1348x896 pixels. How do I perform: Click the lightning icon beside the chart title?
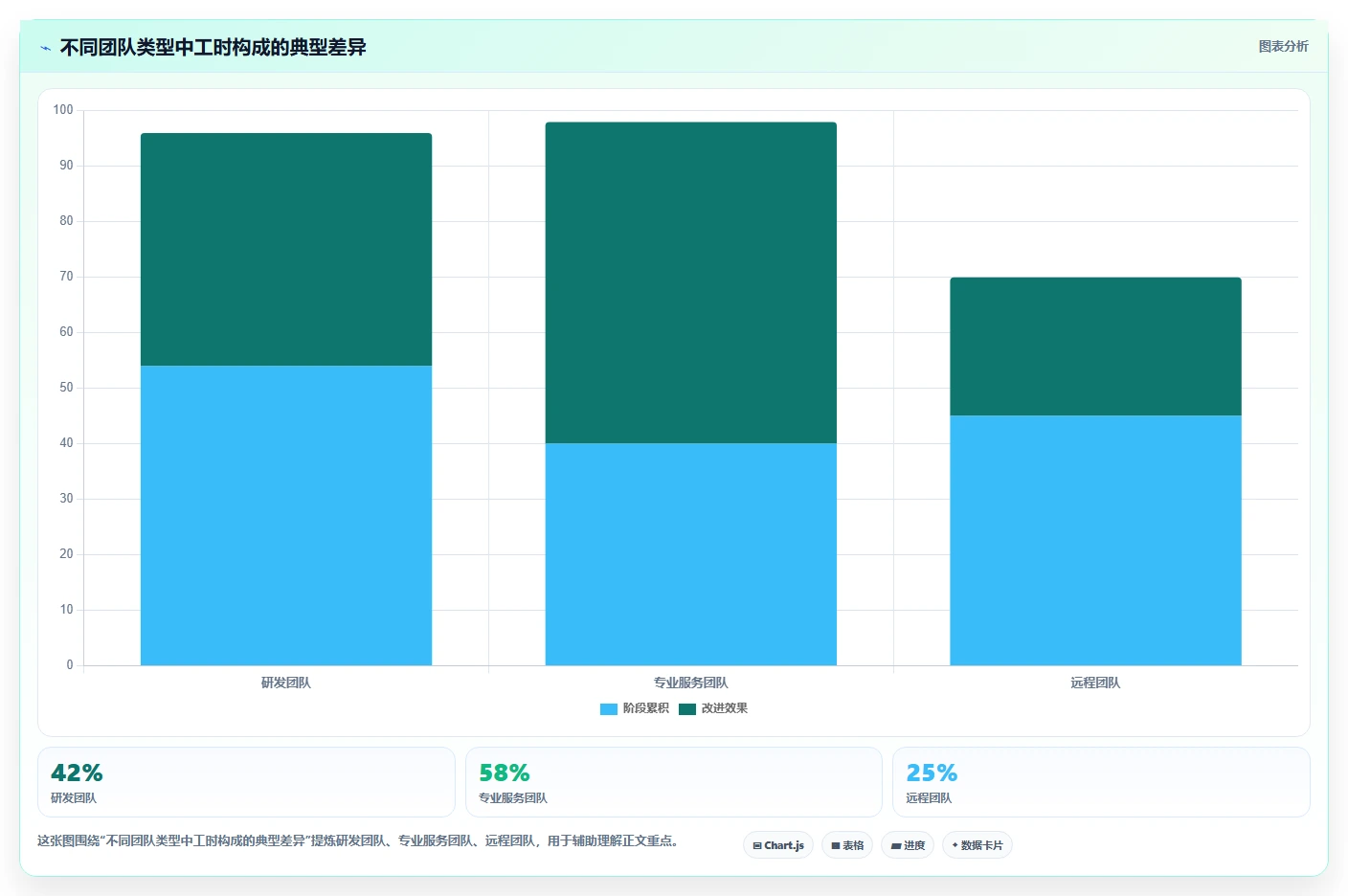pos(45,48)
